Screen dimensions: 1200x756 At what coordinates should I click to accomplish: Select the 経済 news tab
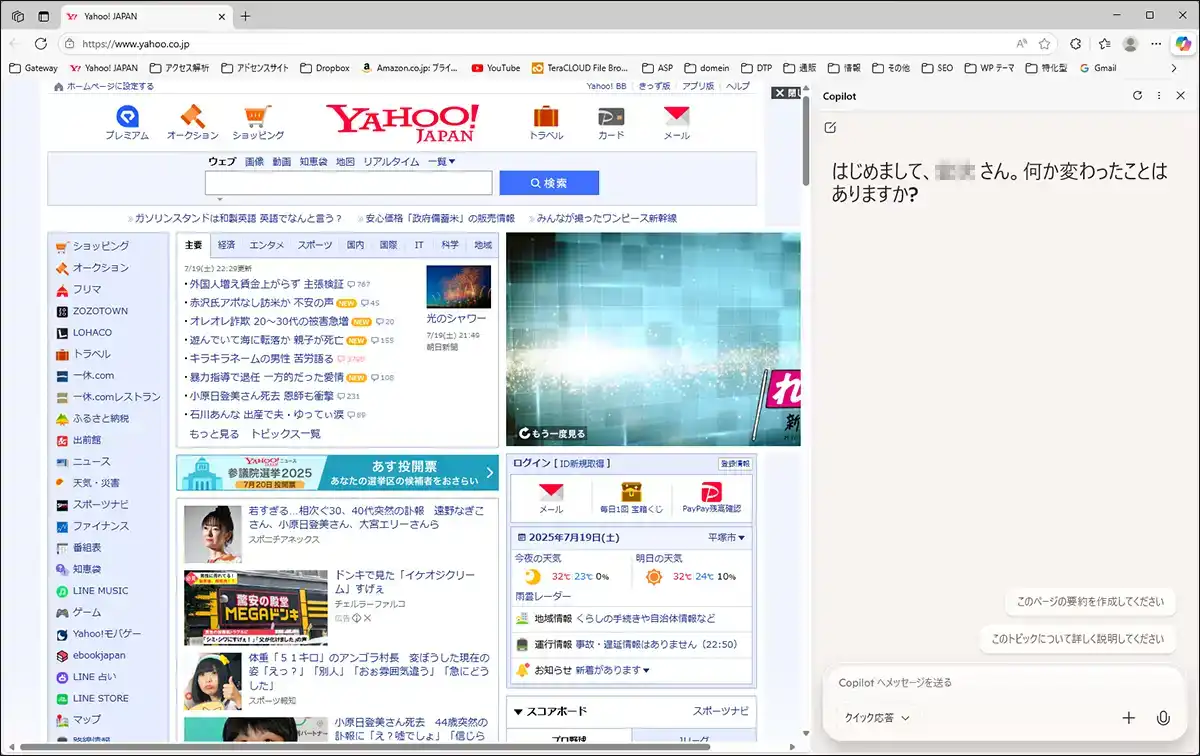227,245
